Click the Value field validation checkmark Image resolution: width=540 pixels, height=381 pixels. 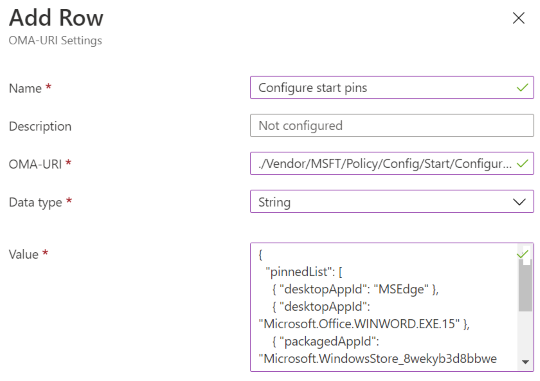click(522, 255)
